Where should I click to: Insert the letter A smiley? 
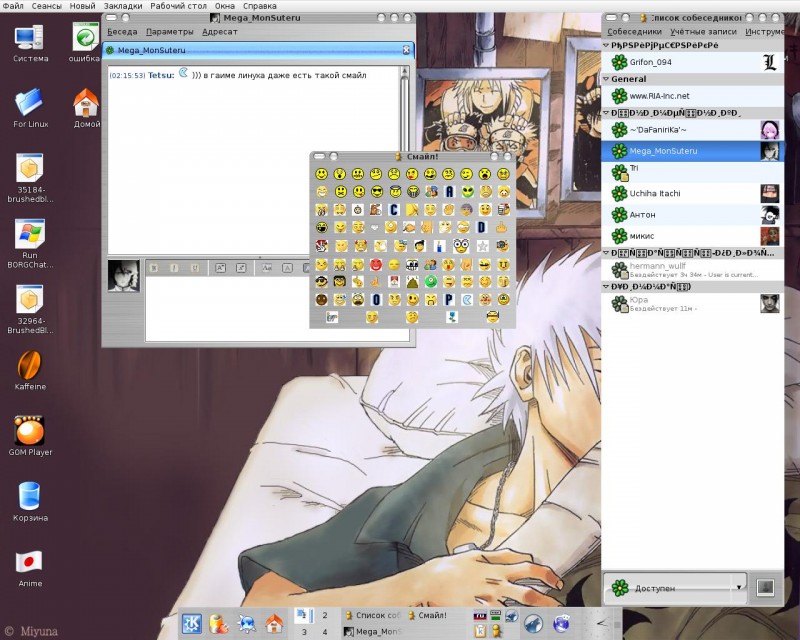point(449,191)
